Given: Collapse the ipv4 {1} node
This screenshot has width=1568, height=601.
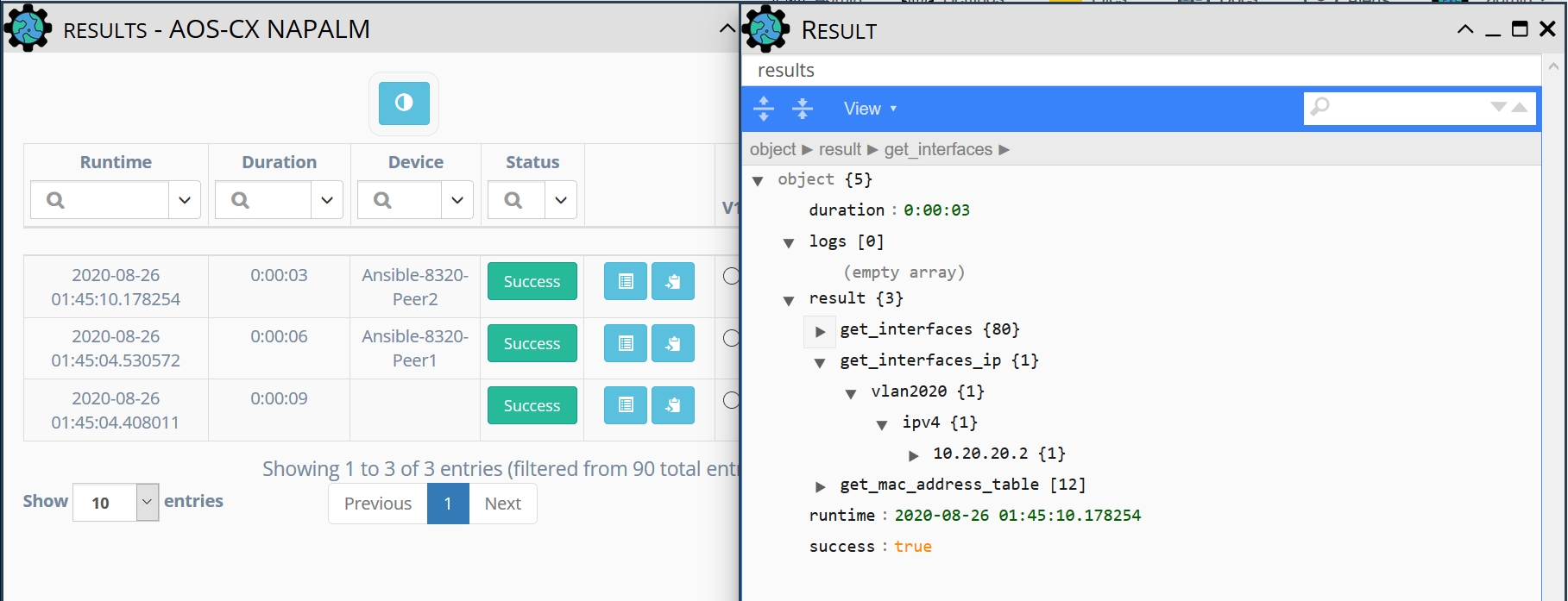Looking at the screenshot, I should [882, 424].
